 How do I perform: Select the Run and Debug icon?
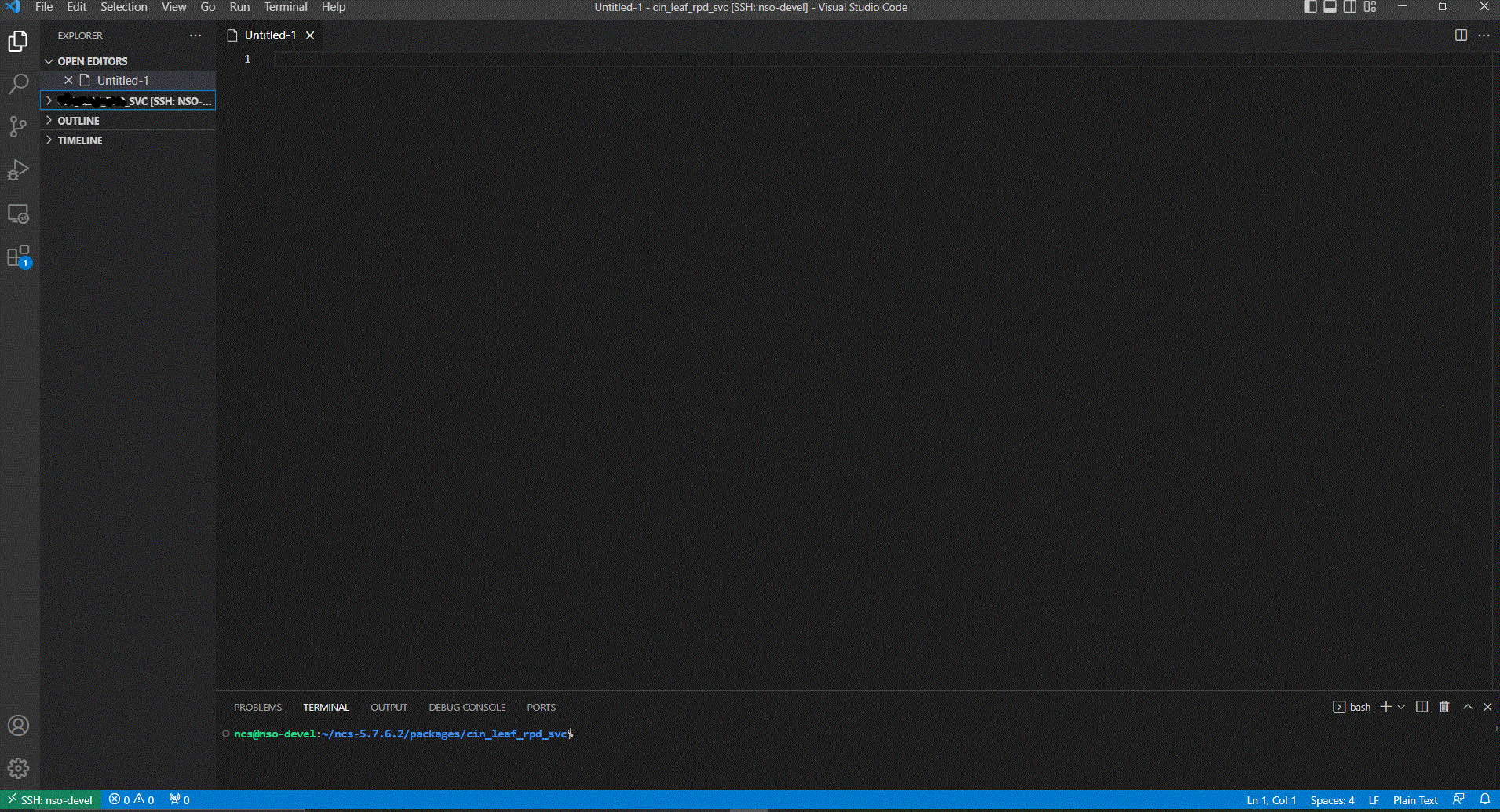click(x=18, y=170)
